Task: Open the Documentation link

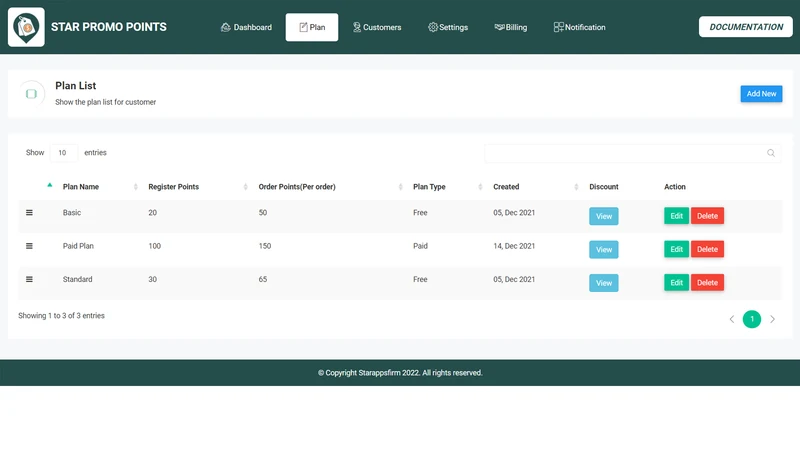Action: tap(746, 27)
